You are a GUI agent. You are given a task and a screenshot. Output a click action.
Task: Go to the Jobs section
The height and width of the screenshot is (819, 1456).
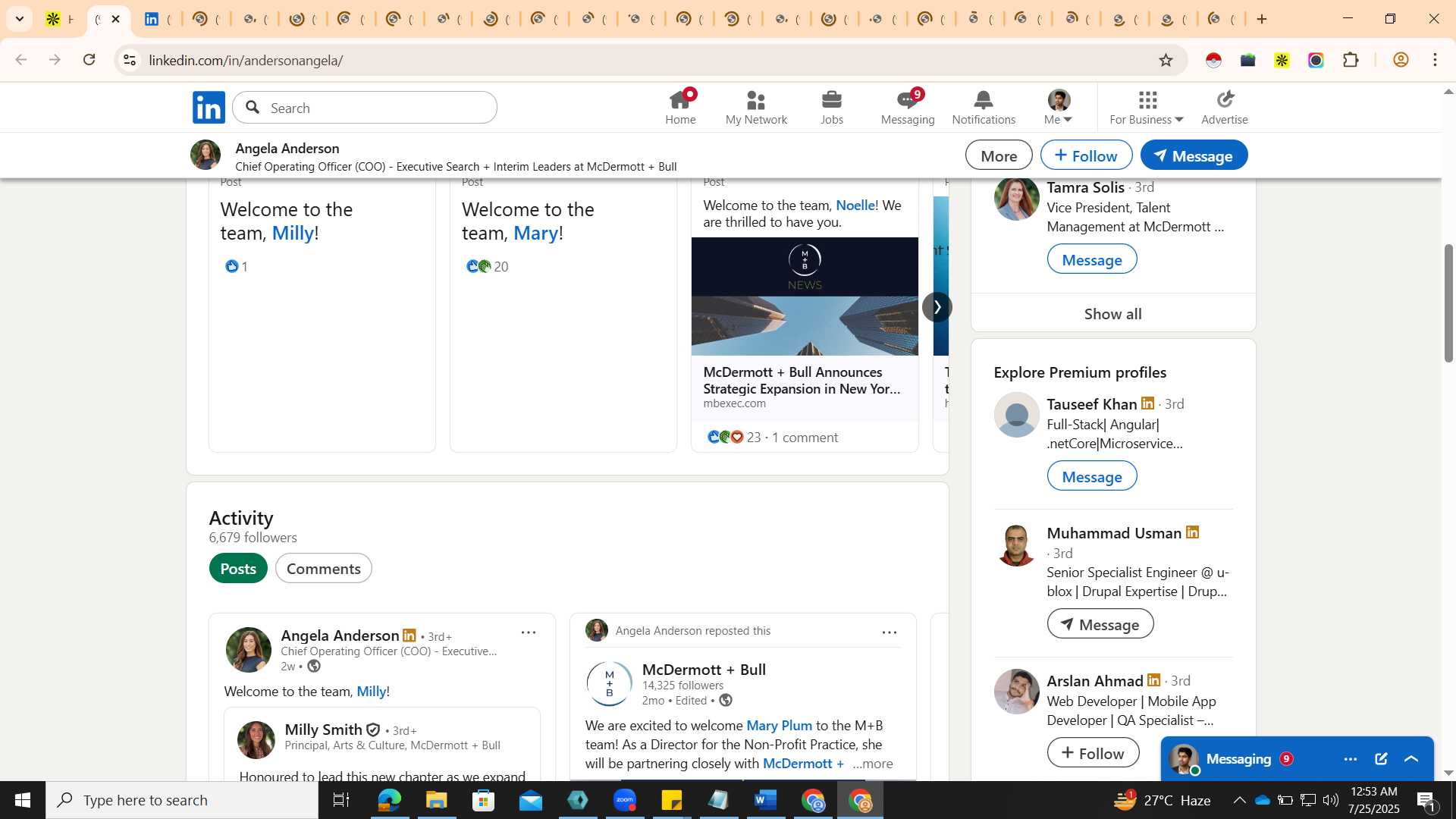[832, 107]
